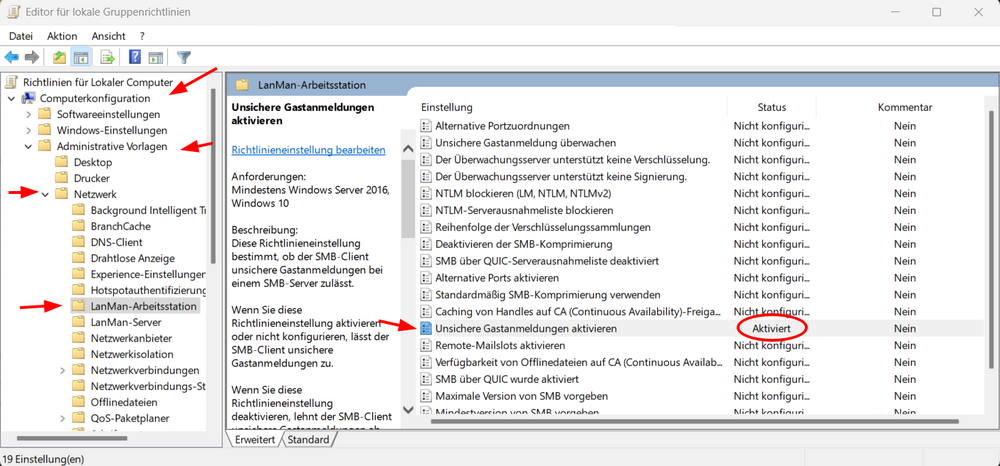1000x466 pixels.
Task: Select NTLM-Serverausnahmeliste blockieren setting
Action: point(524,210)
